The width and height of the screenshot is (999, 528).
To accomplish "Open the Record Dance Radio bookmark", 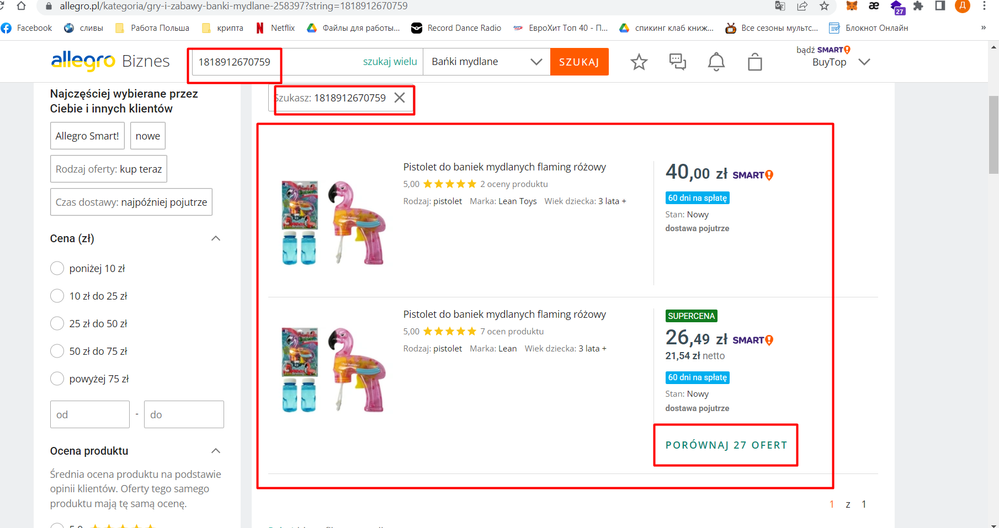I will pos(456,28).
